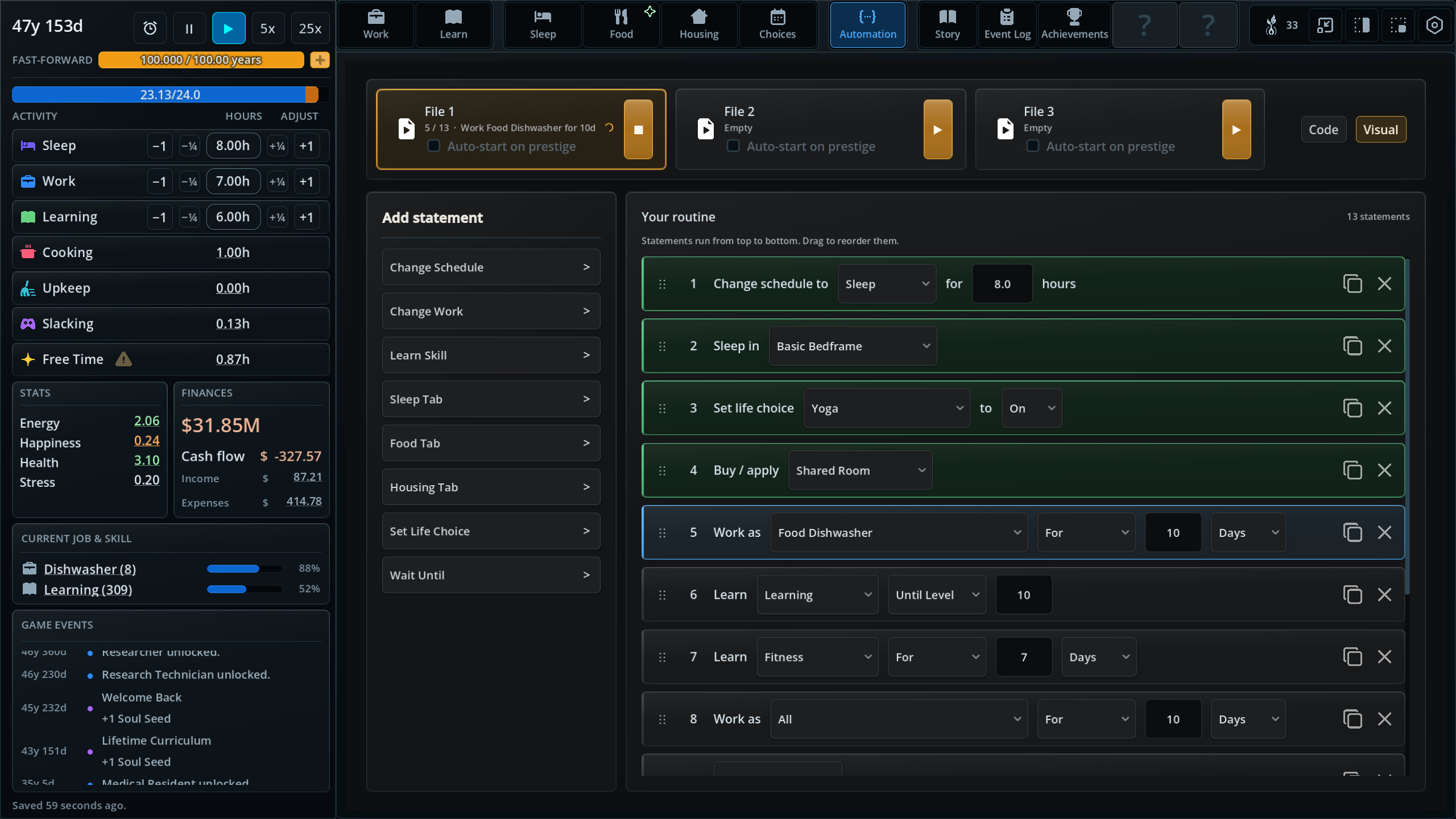Toggle the side panel layout icon
The width and height of the screenshot is (1456, 819).
(1362, 25)
